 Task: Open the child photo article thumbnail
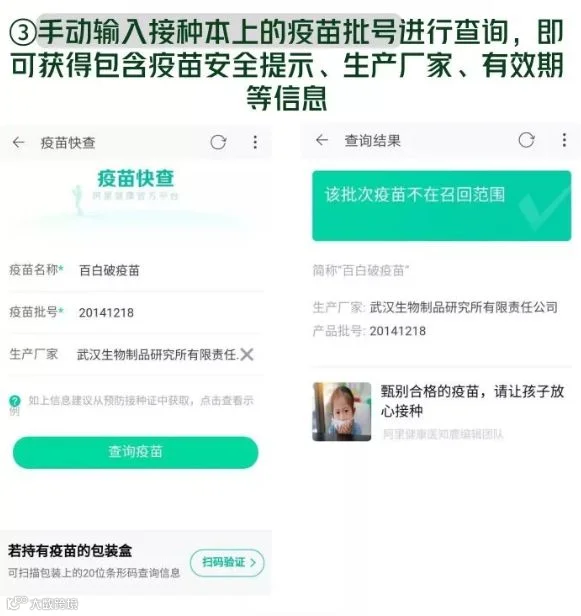tap(342, 411)
